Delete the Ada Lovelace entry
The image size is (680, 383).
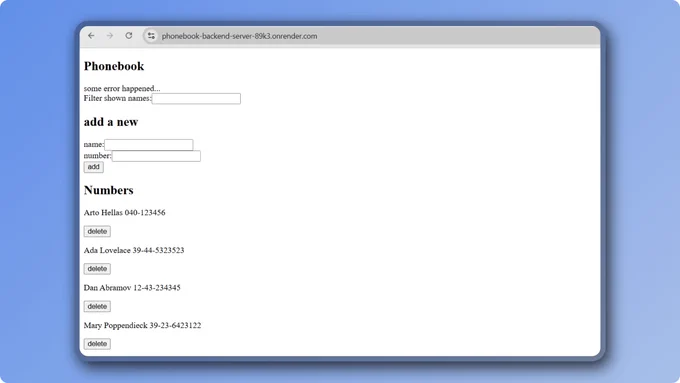(97, 268)
